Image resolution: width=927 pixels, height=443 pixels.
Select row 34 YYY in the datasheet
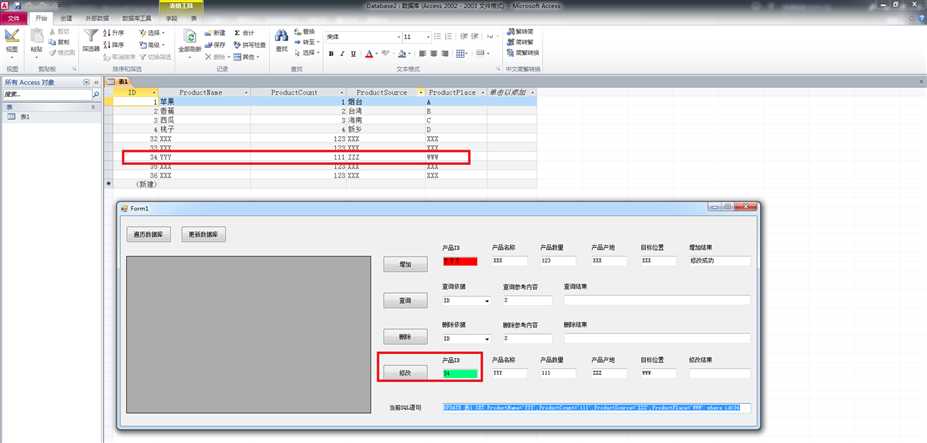pos(296,157)
